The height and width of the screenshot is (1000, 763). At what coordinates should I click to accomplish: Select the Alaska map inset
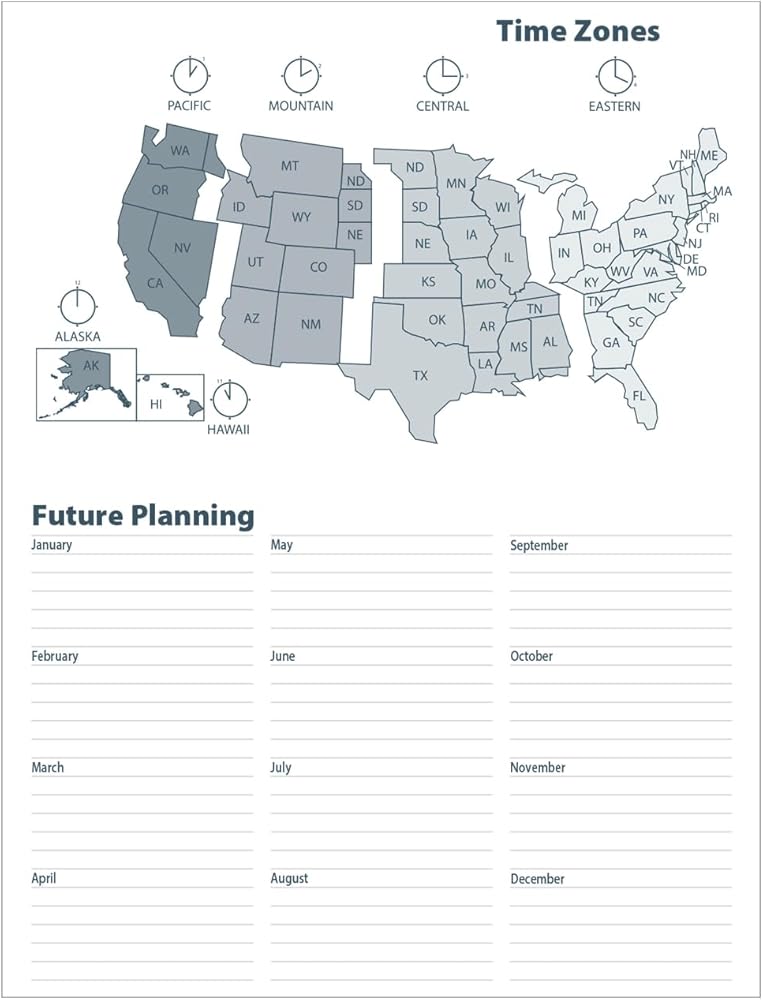point(86,383)
